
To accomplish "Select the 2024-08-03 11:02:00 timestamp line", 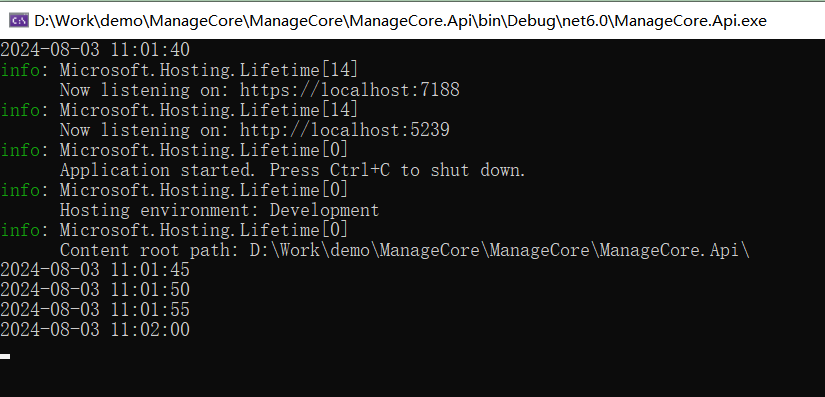I will pyautogui.click(x=95, y=330).
